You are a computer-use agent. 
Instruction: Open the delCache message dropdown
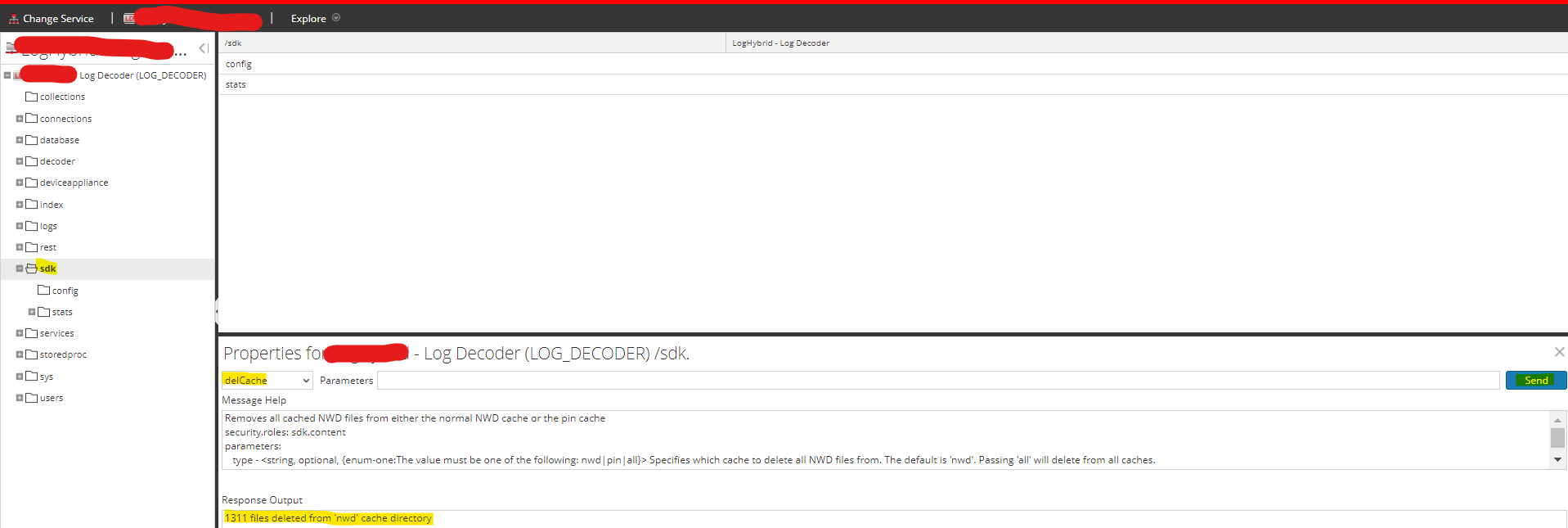pos(267,380)
